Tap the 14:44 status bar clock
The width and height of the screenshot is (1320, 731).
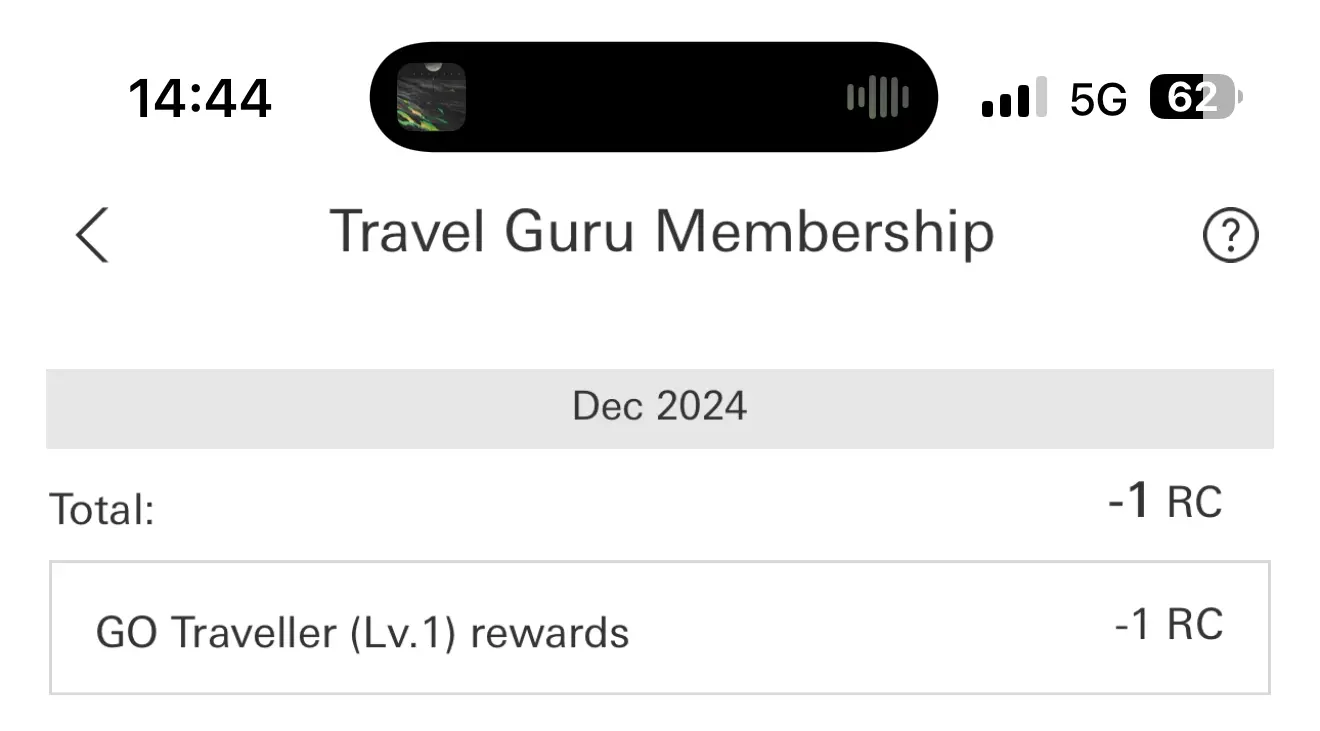point(200,99)
